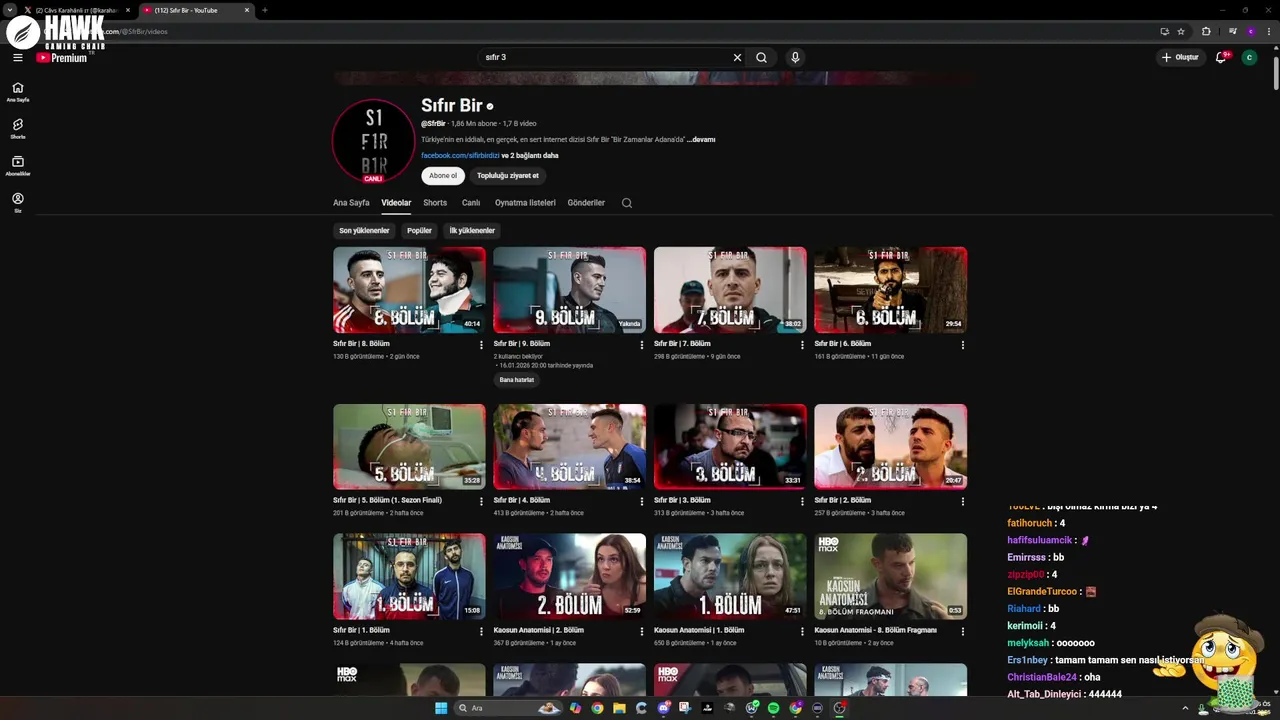Click the magnifier search button

pos(761,57)
